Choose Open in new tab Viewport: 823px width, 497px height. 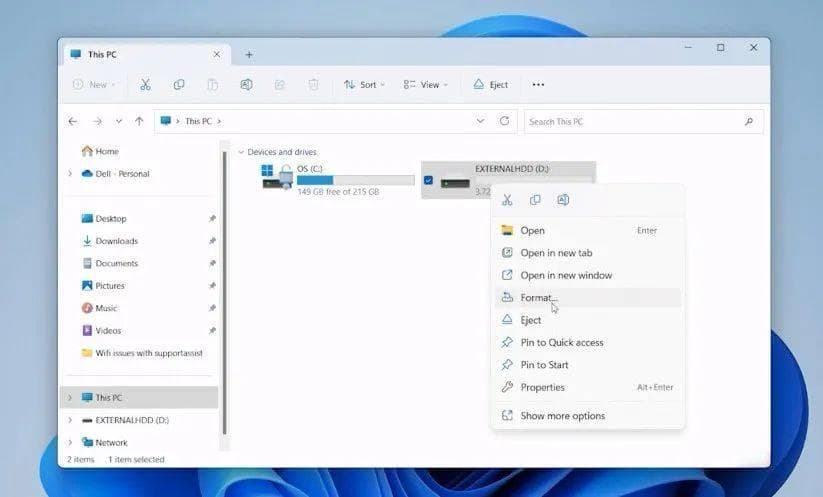click(x=588, y=253)
